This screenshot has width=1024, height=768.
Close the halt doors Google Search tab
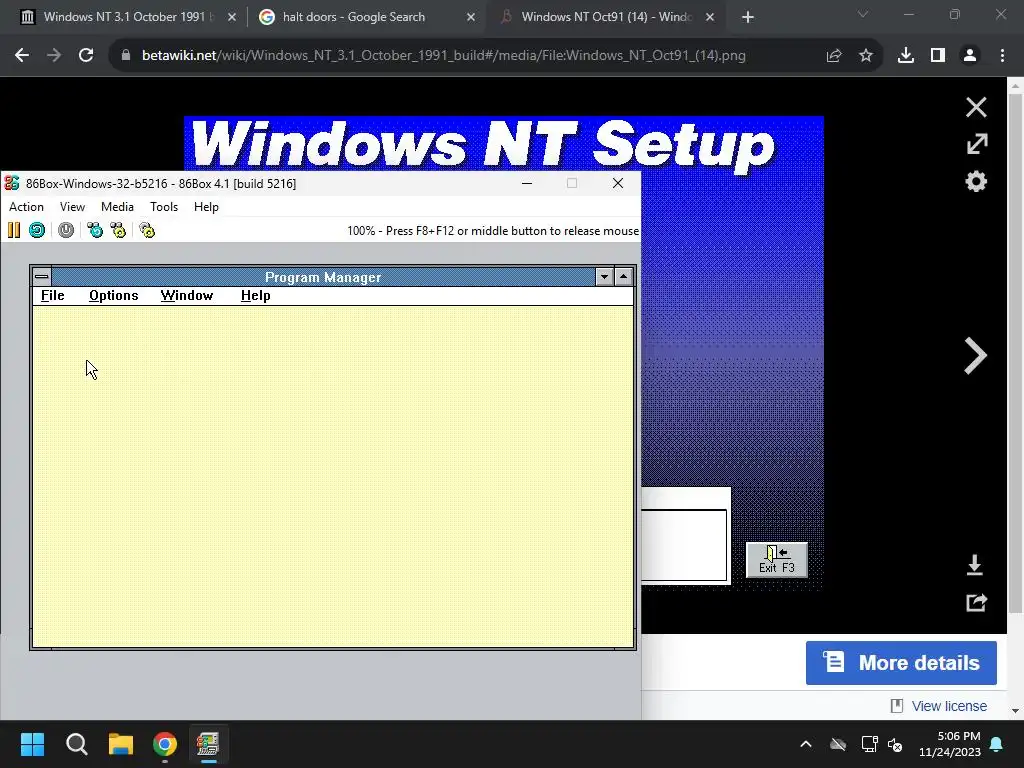tap(471, 17)
